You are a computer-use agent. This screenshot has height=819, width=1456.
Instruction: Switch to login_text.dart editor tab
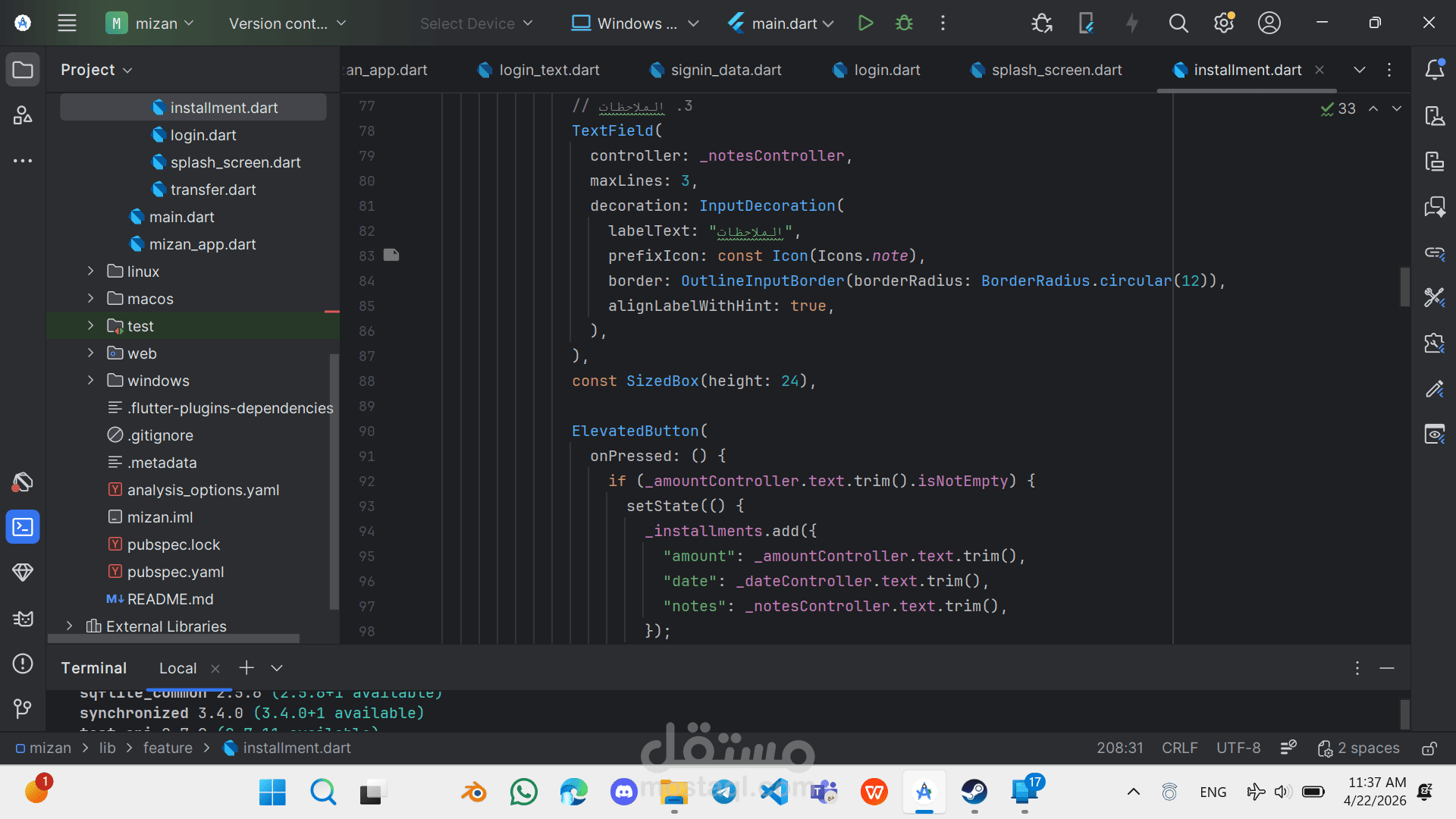[x=548, y=70]
